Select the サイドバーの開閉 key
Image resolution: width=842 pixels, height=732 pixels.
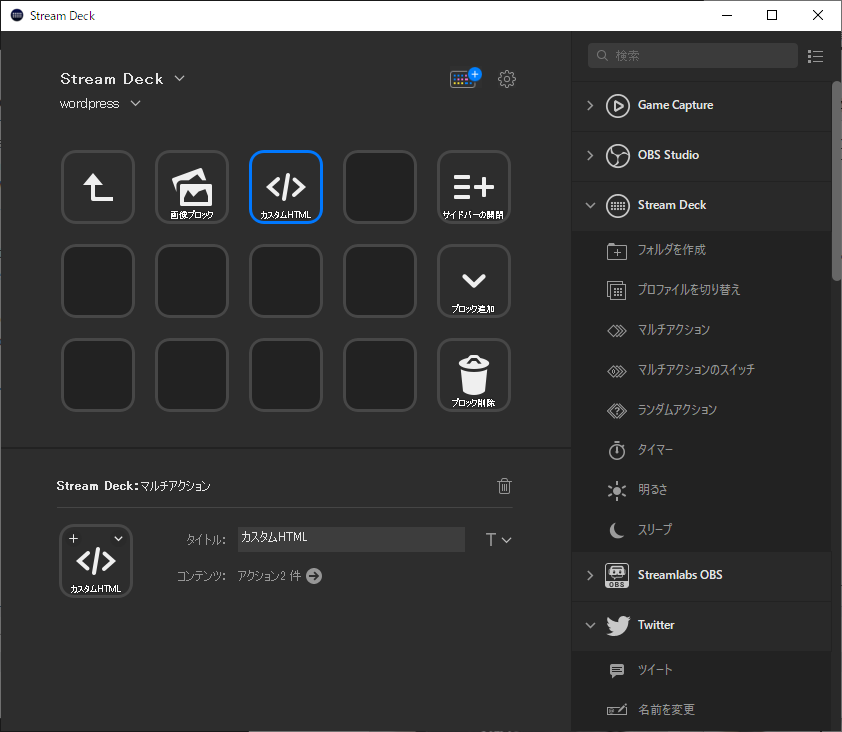(474, 187)
